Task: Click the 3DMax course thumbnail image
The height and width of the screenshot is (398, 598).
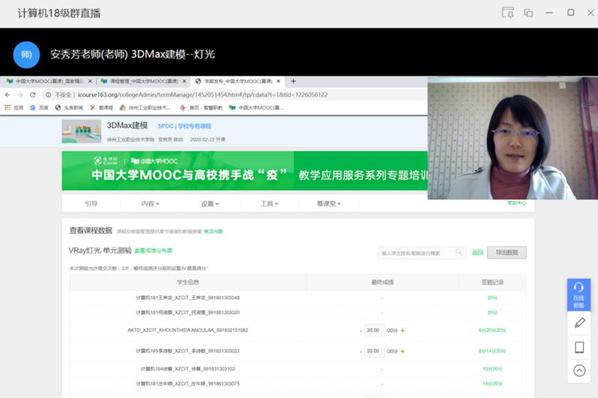Action: (x=82, y=131)
